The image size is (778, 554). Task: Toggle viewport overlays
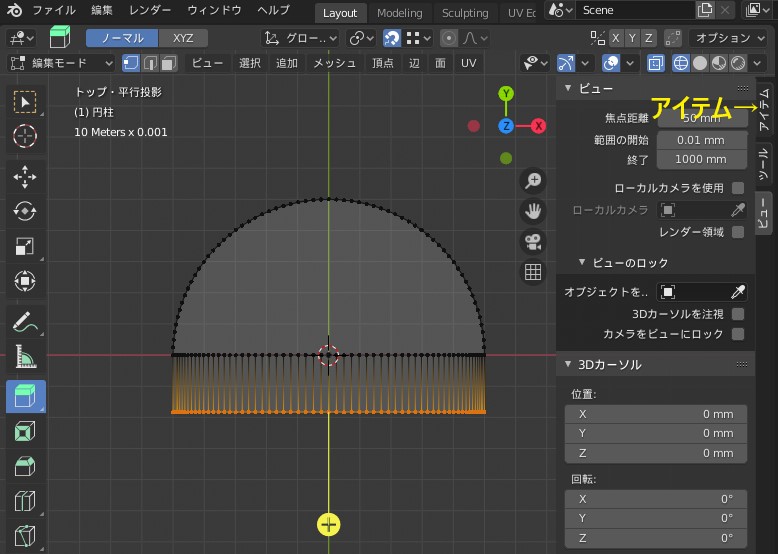pos(611,63)
